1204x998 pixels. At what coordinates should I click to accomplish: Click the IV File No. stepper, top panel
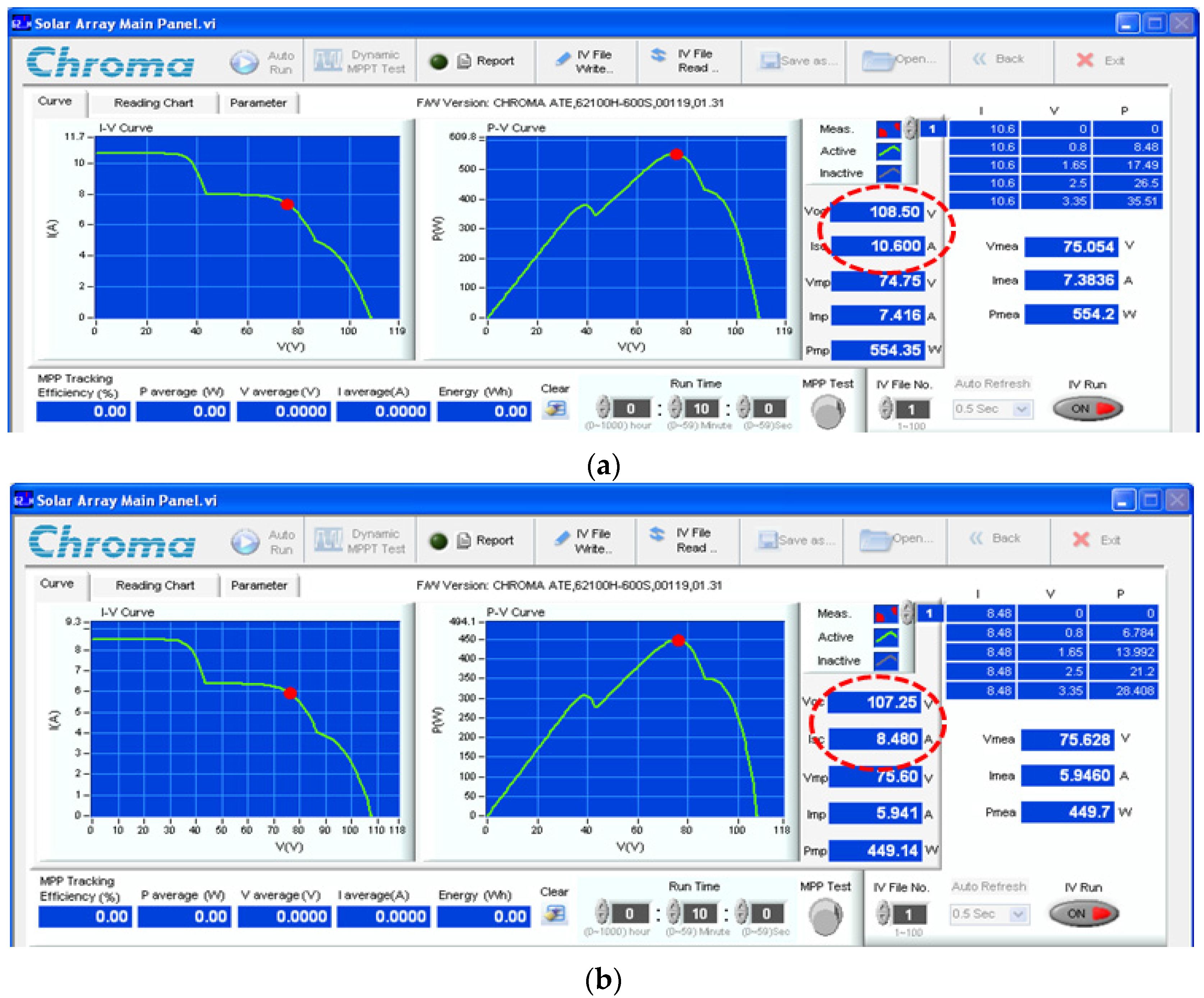click(x=886, y=408)
